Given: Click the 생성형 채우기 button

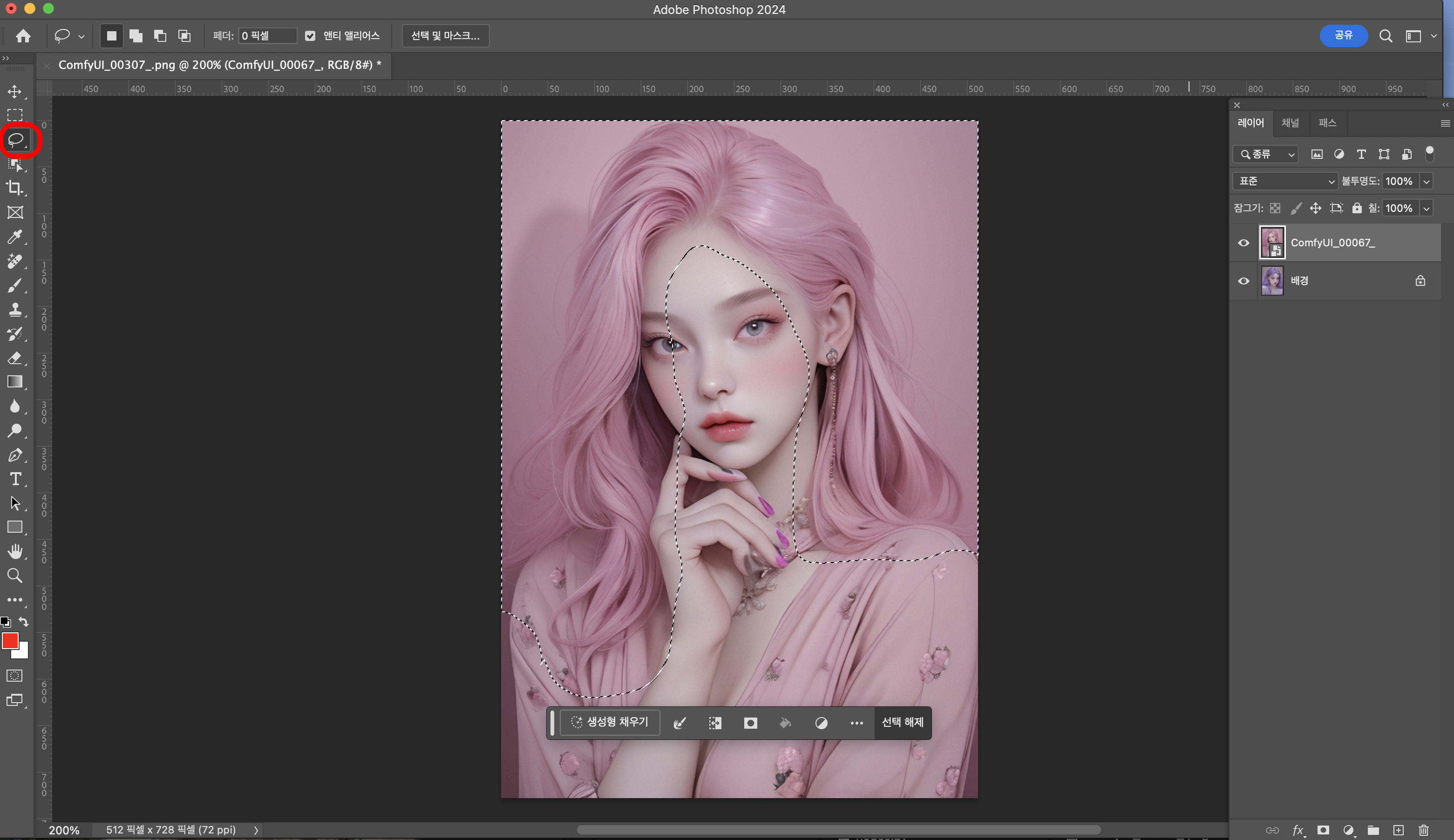Looking at the screenshot, I should (610, 722).
